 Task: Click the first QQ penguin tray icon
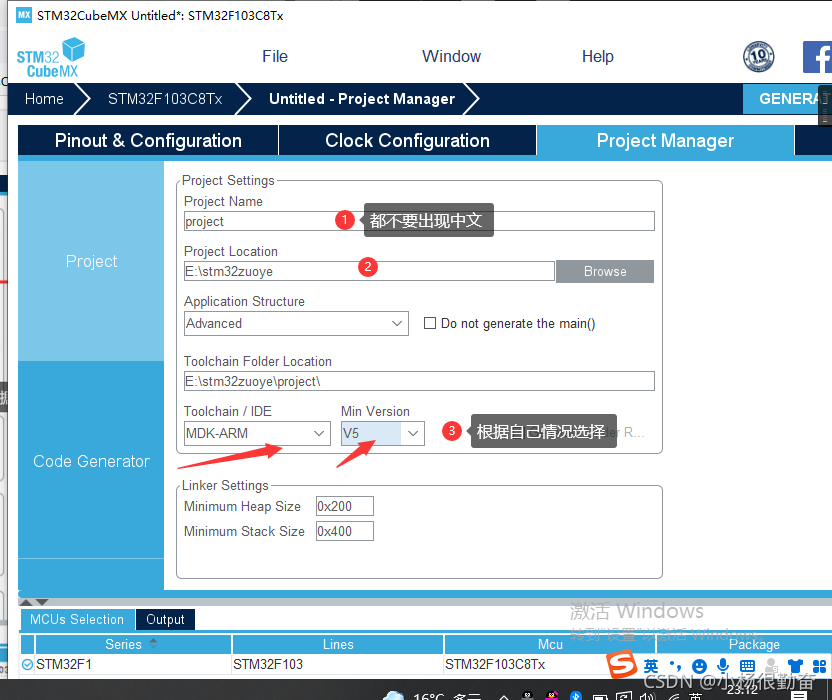[x=527, y=696]
